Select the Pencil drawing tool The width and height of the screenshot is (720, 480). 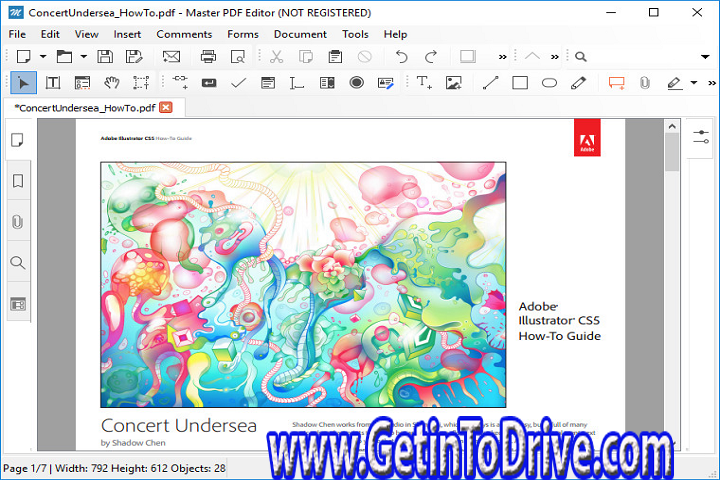pyautogui.click(x=579, y=83)
